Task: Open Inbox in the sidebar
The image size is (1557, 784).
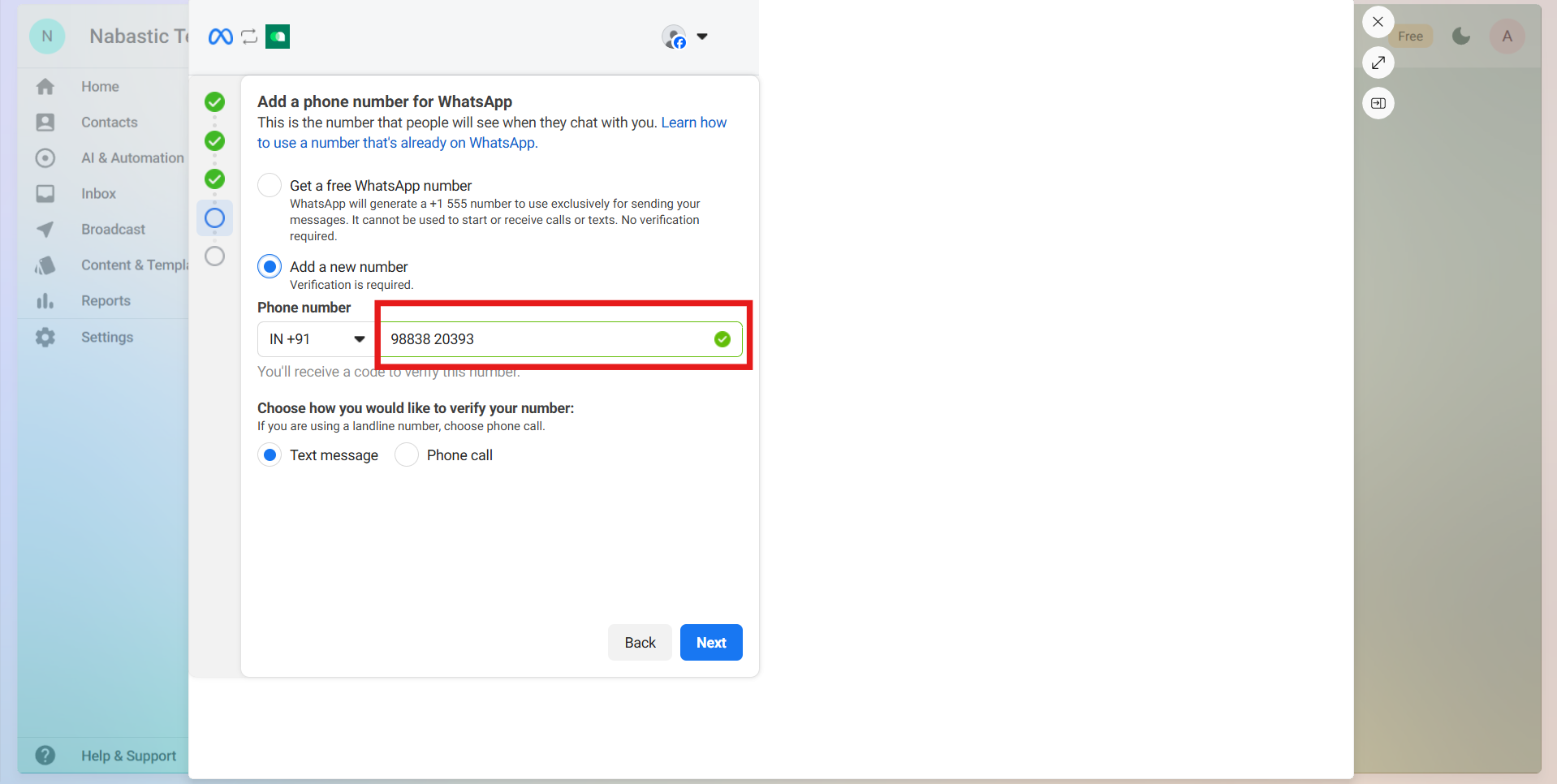Action: (98, 194)
